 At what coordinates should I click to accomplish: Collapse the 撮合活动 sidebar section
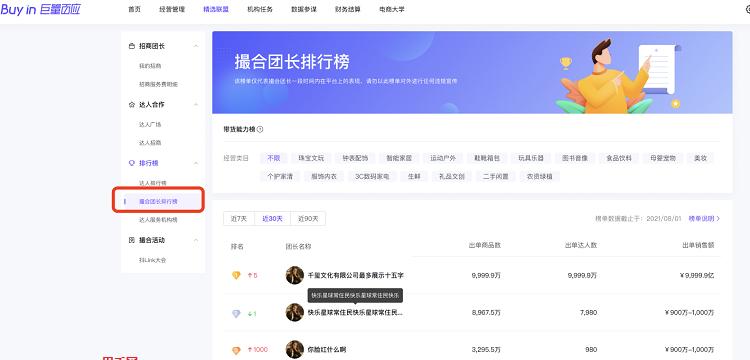coord(196,240)
